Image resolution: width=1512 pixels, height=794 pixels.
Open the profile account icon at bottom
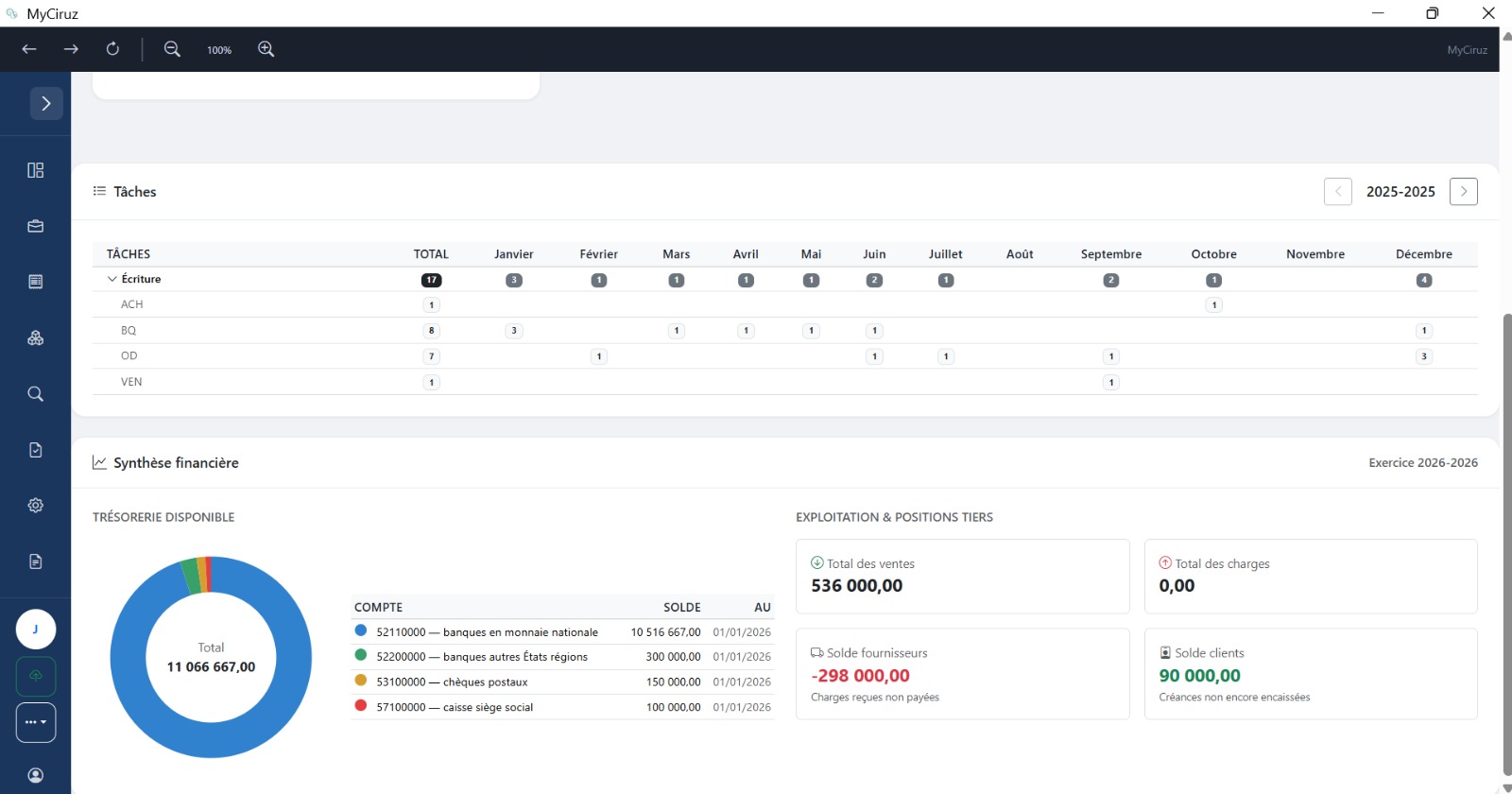[x=36, y=775]
